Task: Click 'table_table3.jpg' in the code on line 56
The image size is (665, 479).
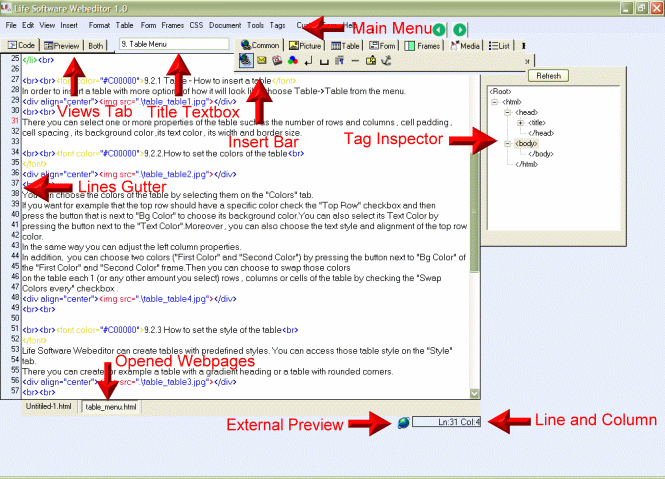Action: coord(173,382)
